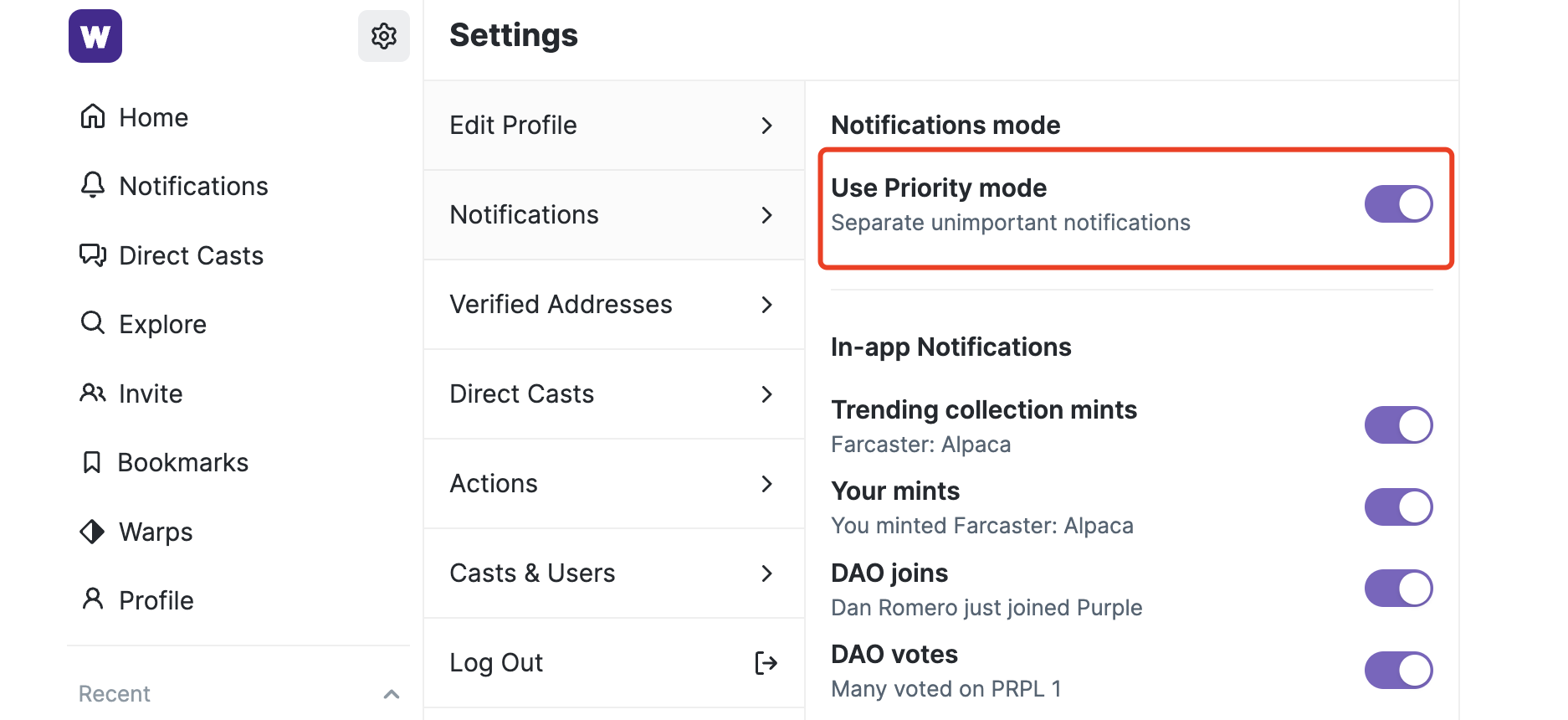Expand the Edit Profile chevron arrow
Screen dimensions: 1568x720
tap(766, 126)
